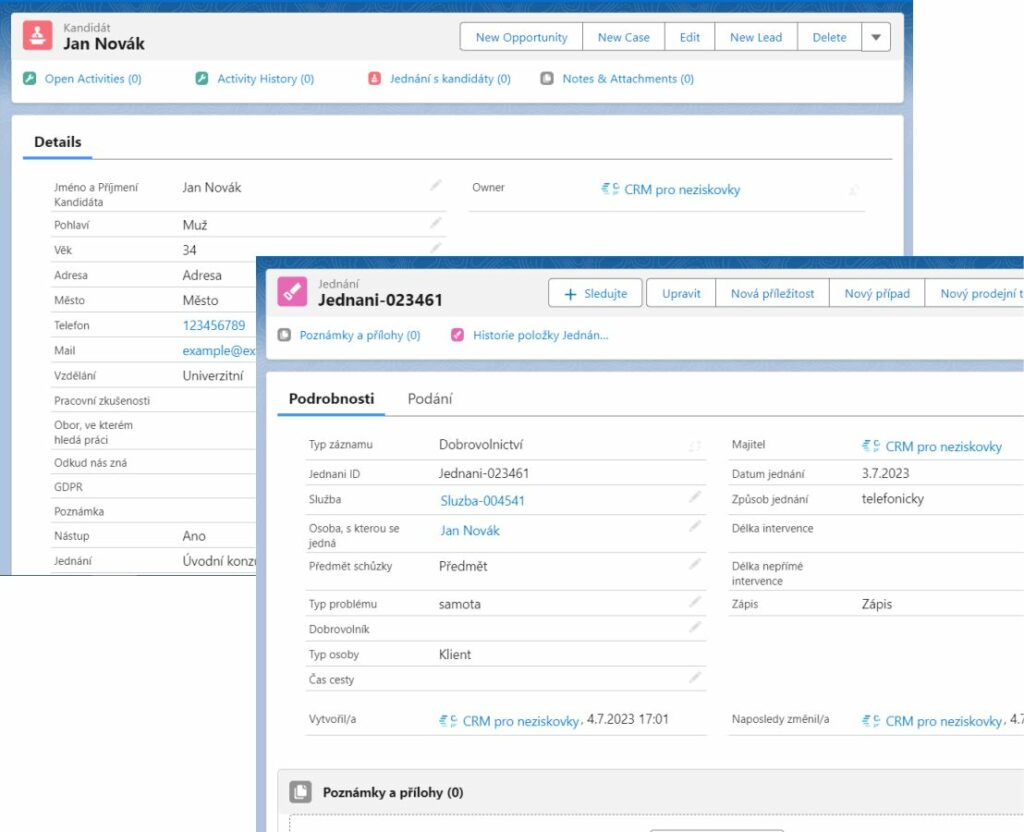The width and height of the screenshot is (1024, 832).
Task: Click the edit pencil for Služba field
Action: click(695, 497)
